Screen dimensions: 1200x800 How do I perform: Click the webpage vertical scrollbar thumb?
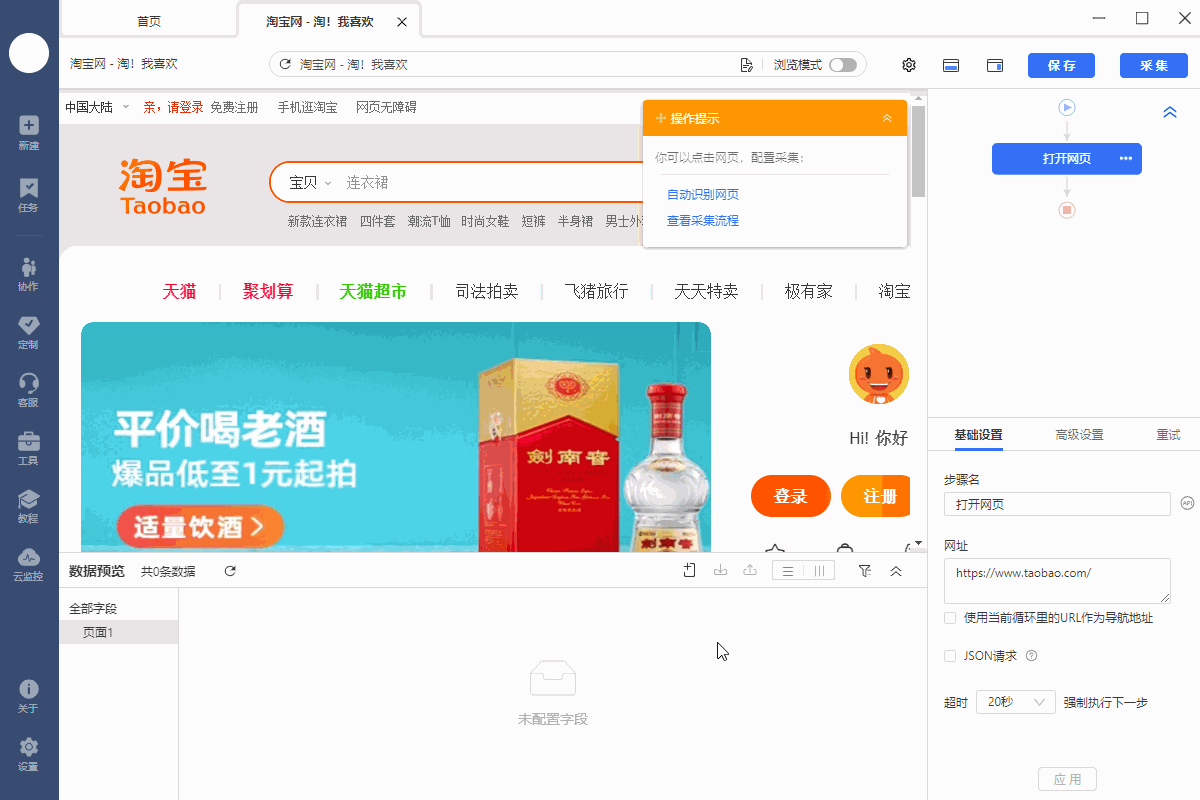pyautogui.click(x=919, y=150)
